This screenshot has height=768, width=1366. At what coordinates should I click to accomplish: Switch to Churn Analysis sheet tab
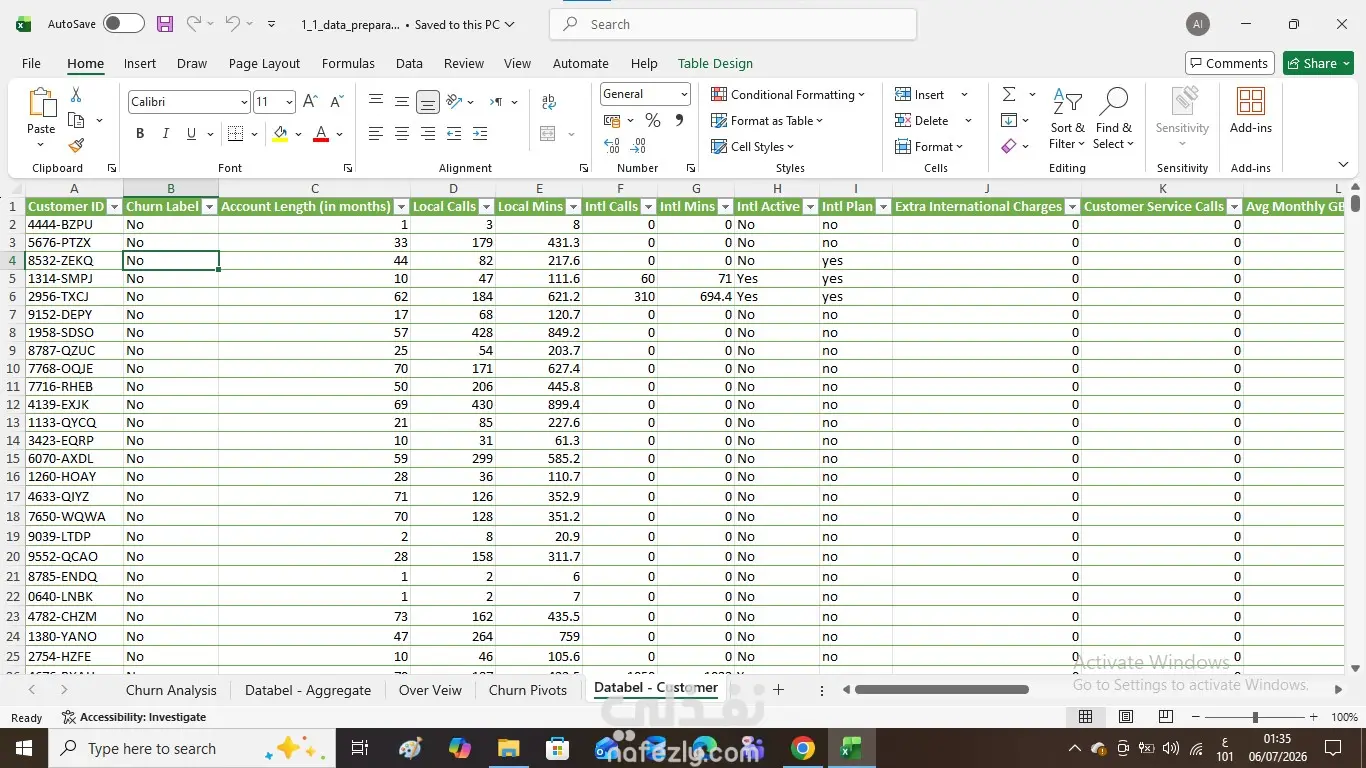171,690
